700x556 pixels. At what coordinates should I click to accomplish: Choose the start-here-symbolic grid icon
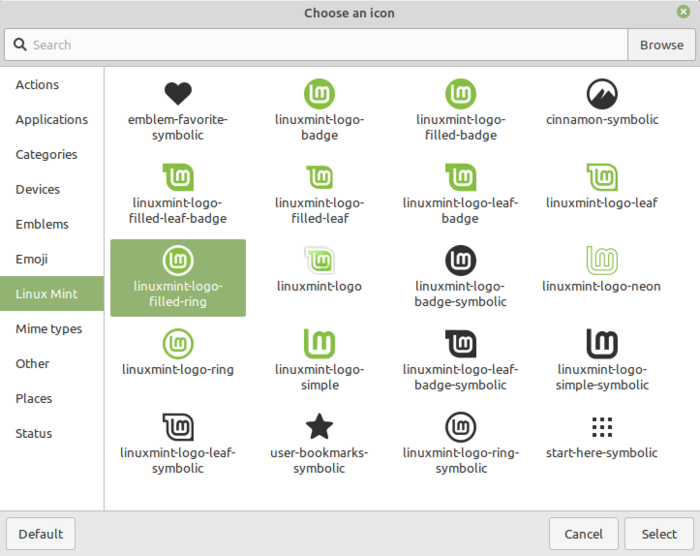[x=601, y=428]
